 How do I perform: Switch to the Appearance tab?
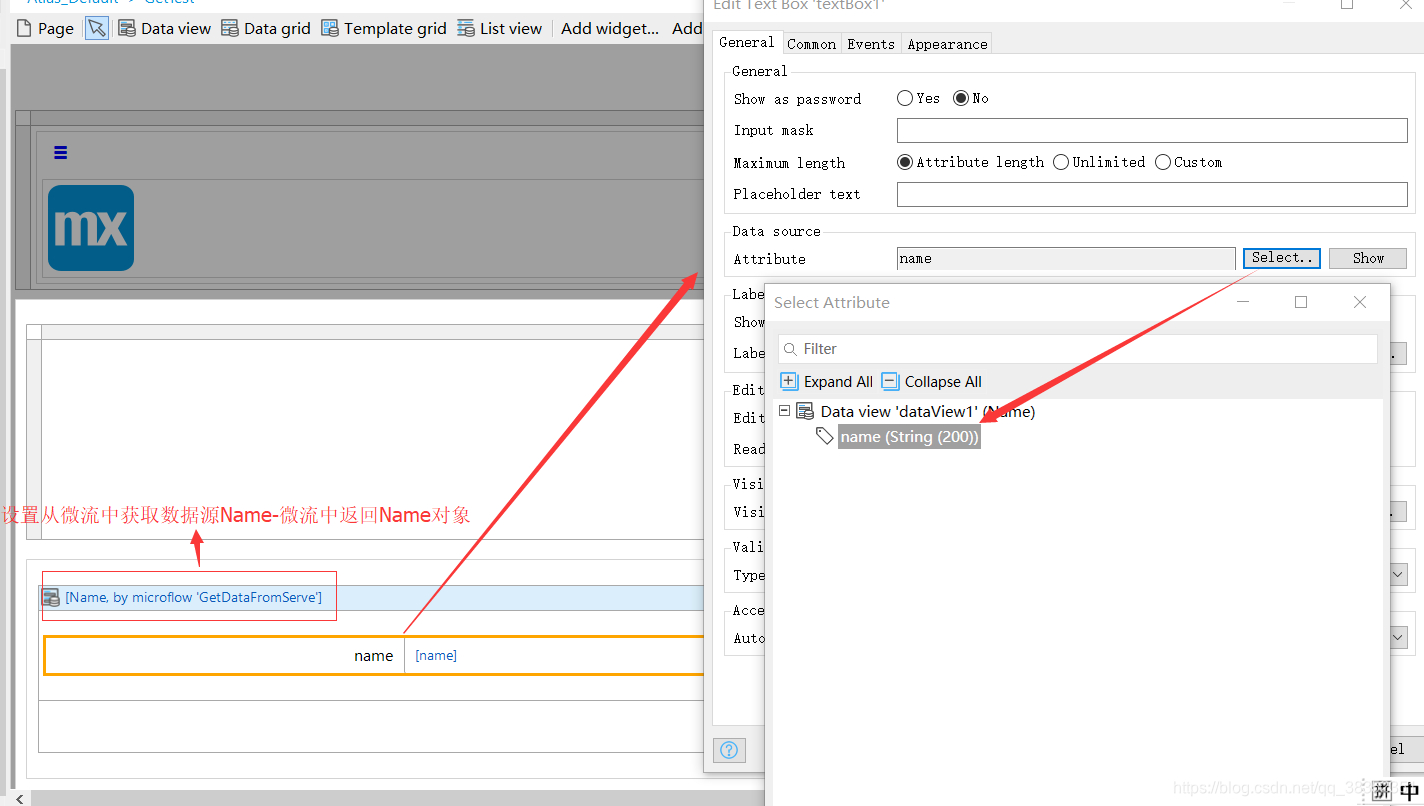point(947,44)
